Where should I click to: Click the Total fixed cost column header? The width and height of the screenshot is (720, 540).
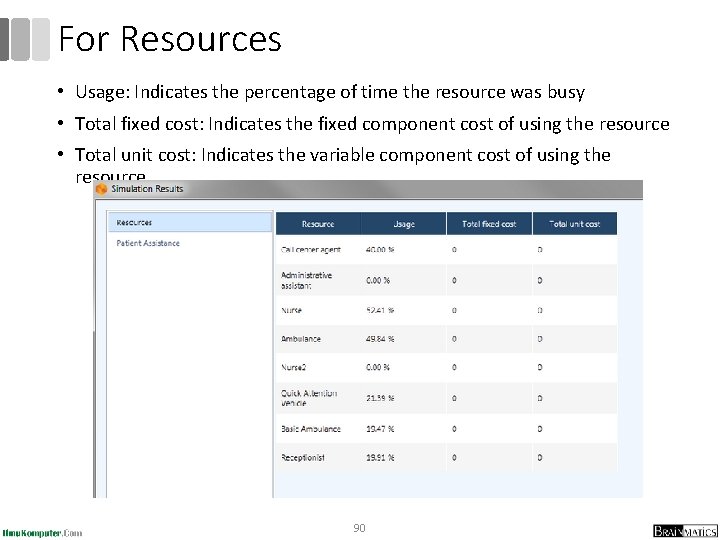[489, 224]
